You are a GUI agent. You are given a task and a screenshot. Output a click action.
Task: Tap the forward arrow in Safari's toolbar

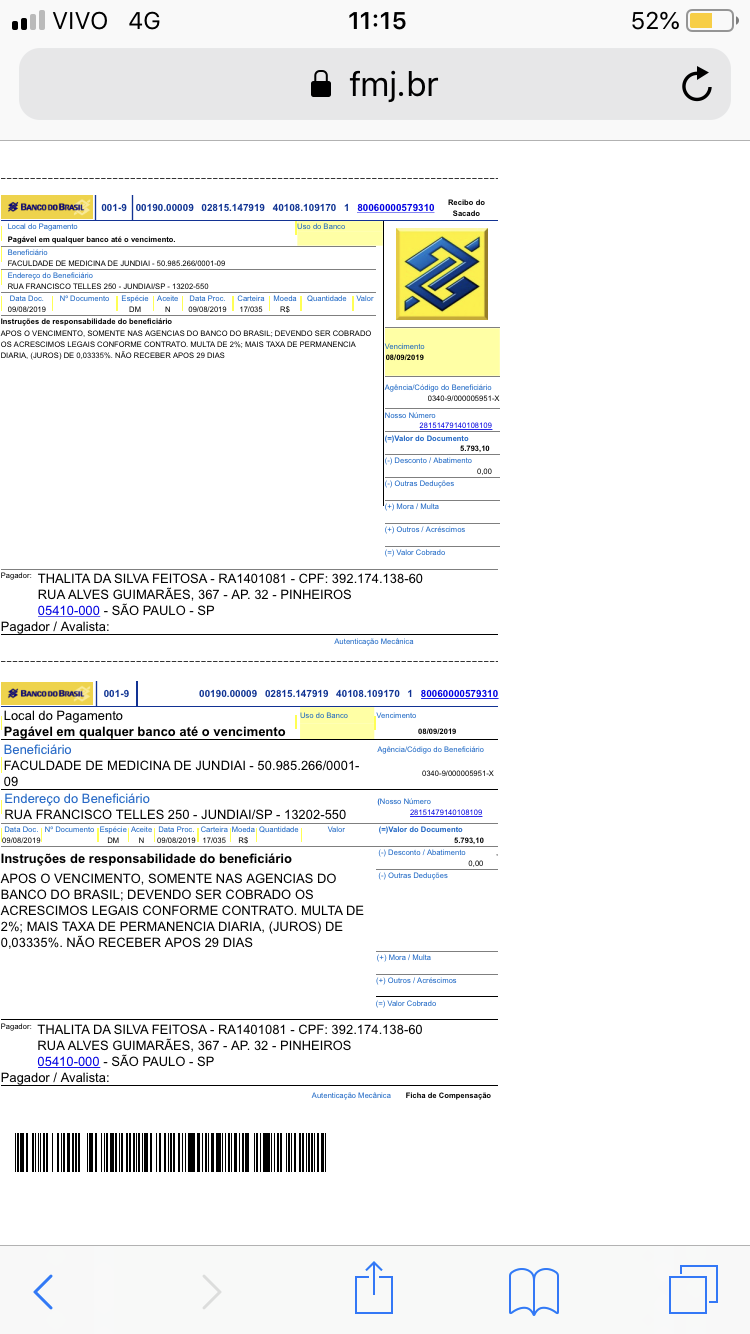(211, 1291)
